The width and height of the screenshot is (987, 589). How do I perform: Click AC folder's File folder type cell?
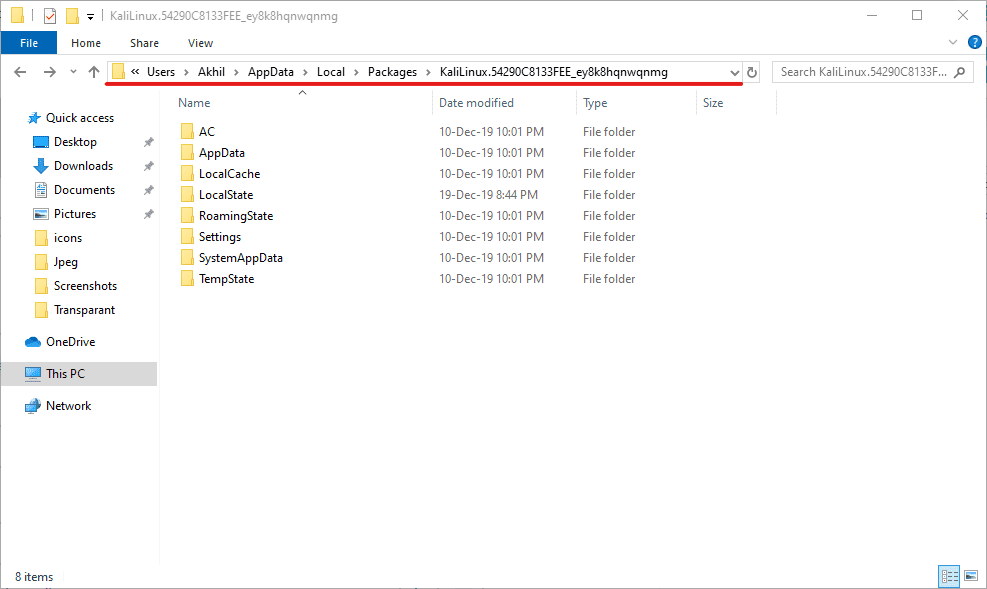[609, 132]
